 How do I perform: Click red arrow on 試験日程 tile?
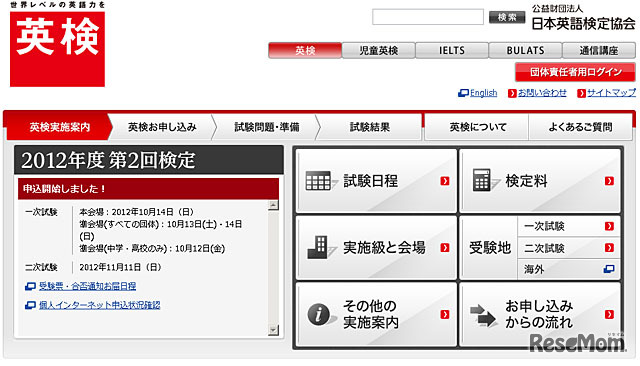click(x=445, y=181)
